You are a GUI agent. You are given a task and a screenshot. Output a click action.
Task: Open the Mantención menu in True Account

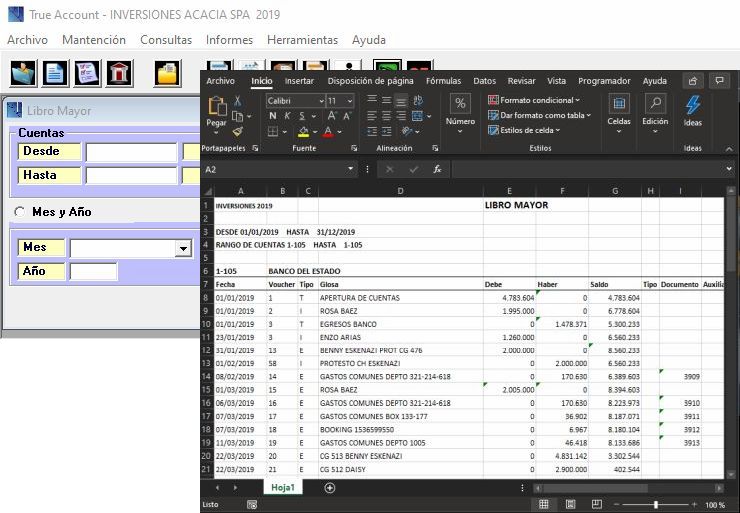coord(94,40)
